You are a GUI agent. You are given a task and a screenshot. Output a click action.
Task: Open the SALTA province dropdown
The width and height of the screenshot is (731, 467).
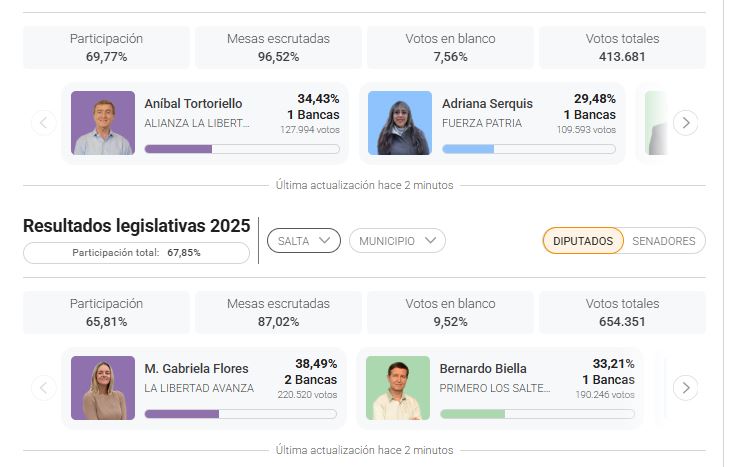point(303,241)
